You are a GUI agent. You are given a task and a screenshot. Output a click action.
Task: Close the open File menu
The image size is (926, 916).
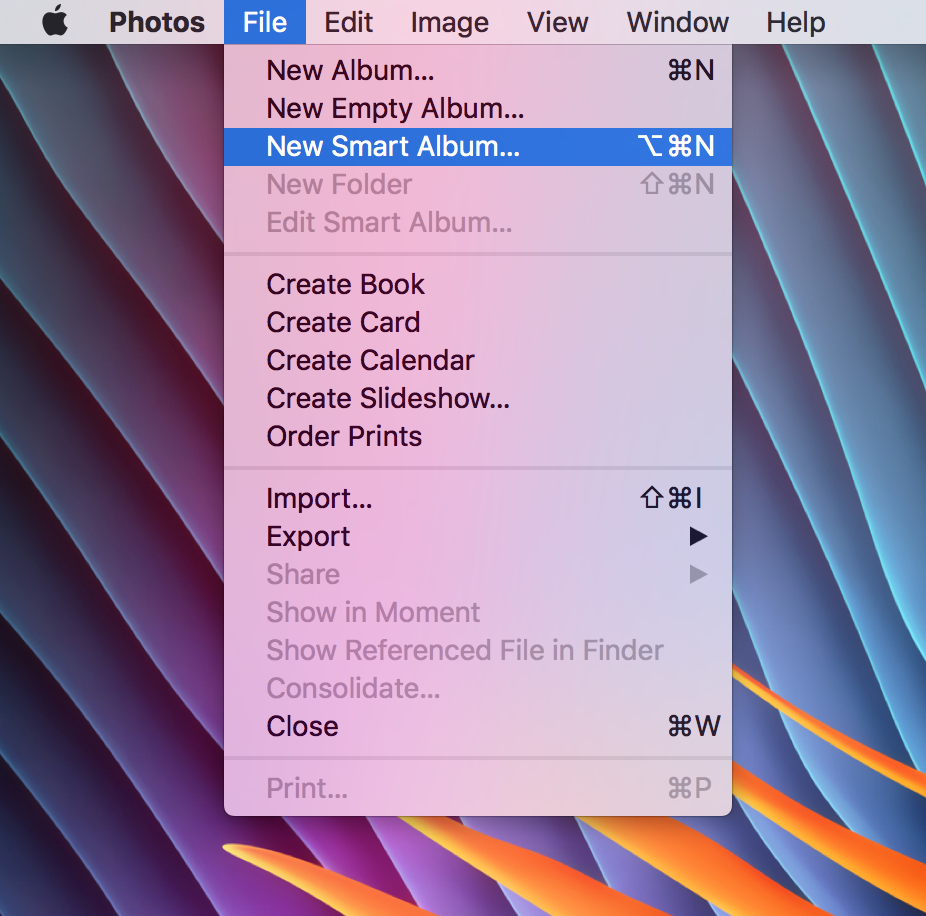click(265, 22)
